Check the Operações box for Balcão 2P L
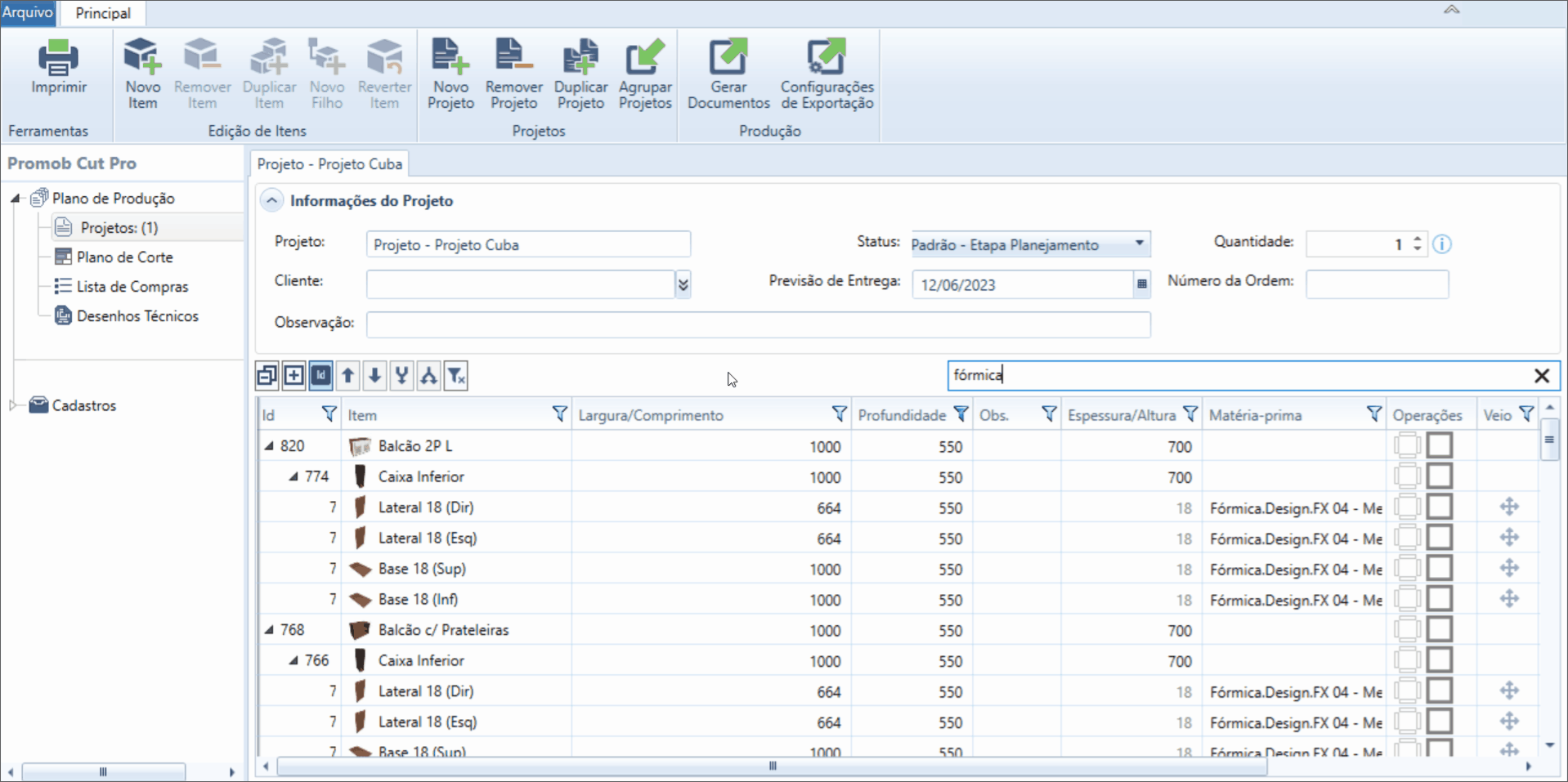The height and width of the screenshot is (782, 1568). tap(1440, 445)
